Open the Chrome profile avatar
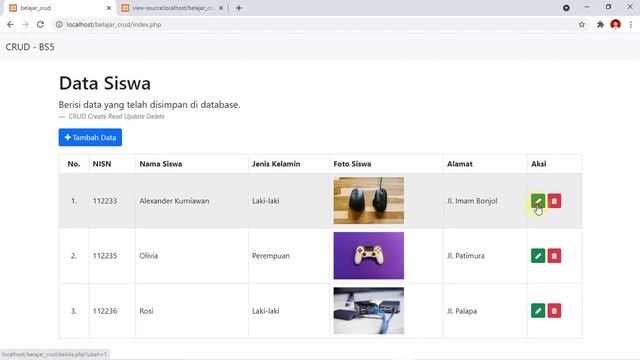 [x=616, y=24]
